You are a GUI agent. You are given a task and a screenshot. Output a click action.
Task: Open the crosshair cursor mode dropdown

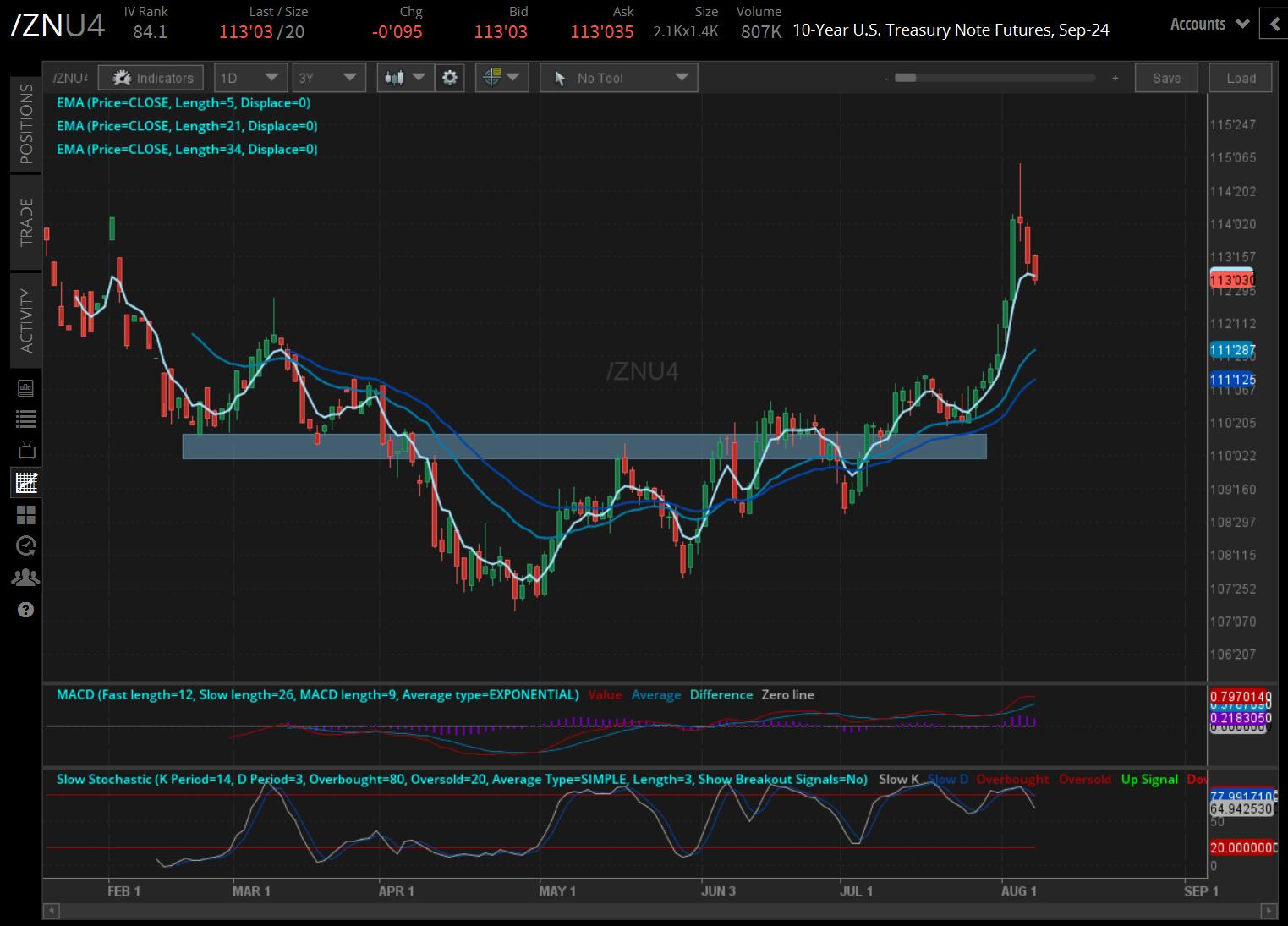tap(501, 78)
